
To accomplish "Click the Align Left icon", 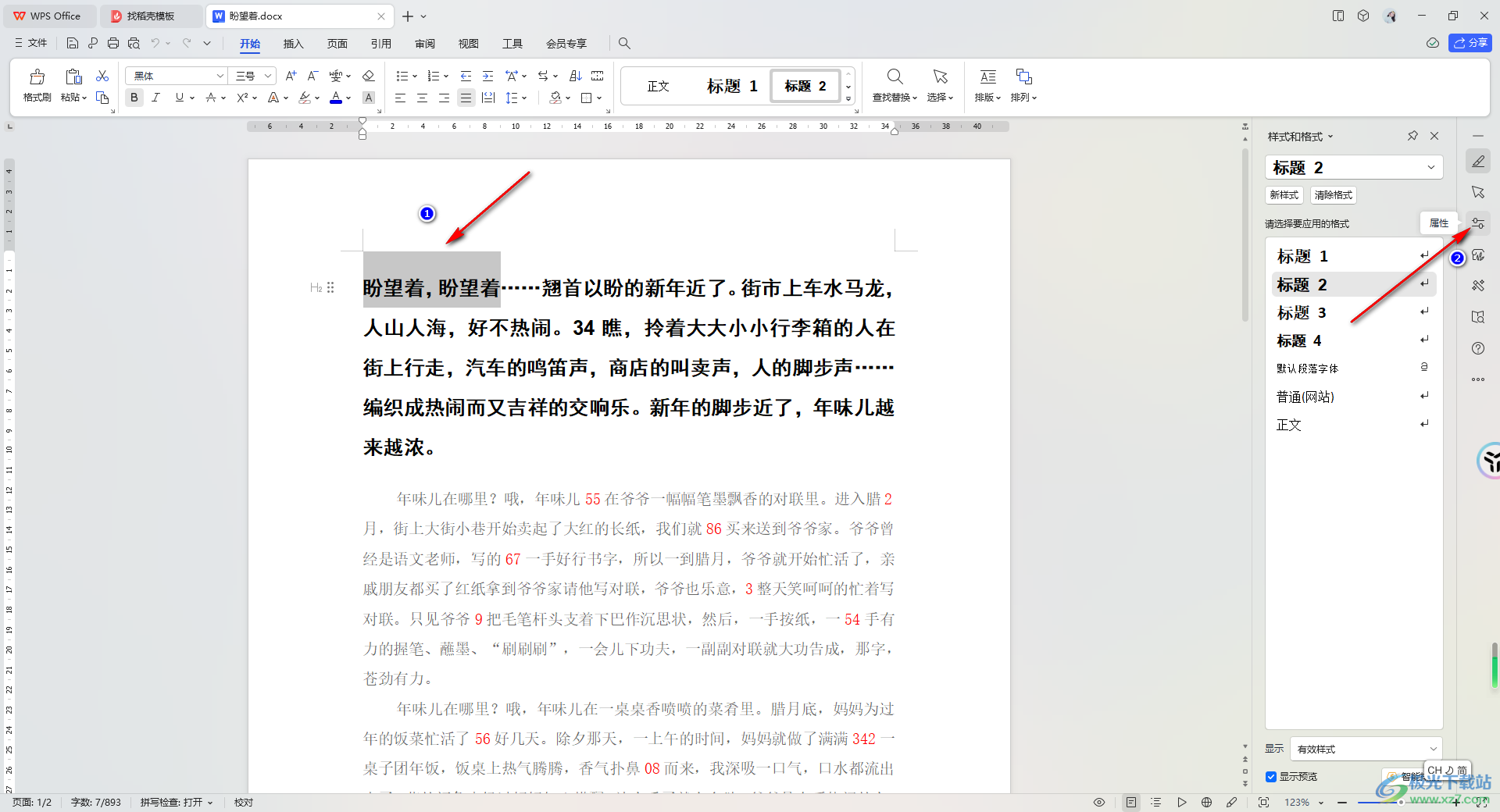I will [400, 98].
